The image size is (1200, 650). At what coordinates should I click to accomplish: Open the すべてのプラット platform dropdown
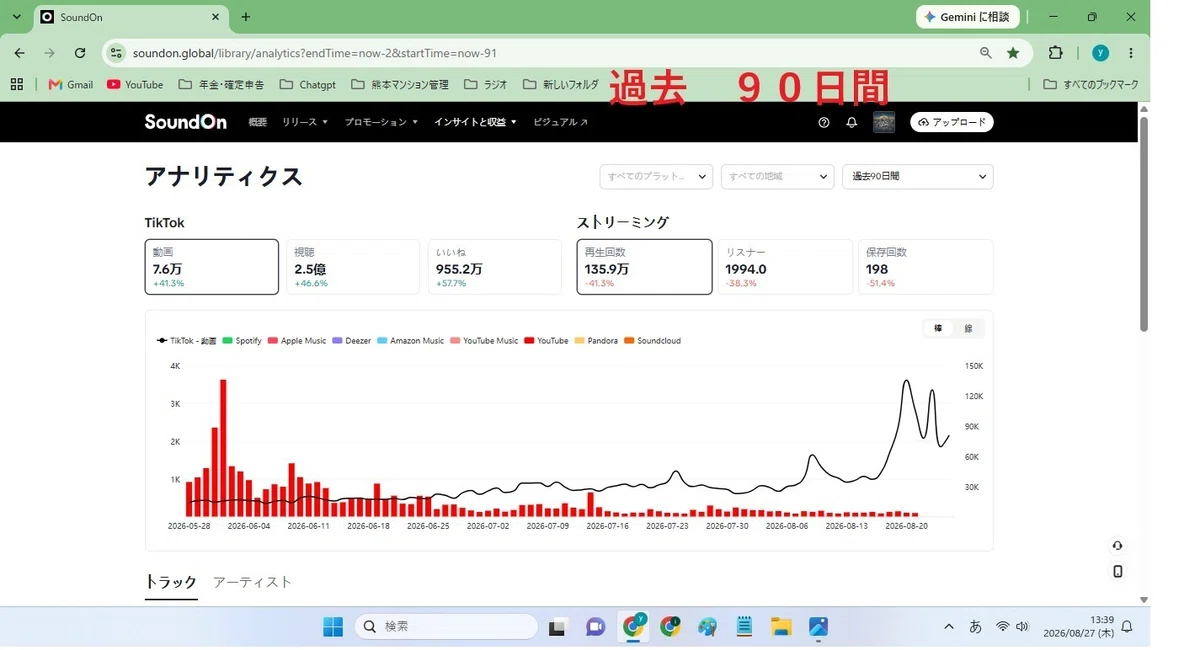(656, 176)
